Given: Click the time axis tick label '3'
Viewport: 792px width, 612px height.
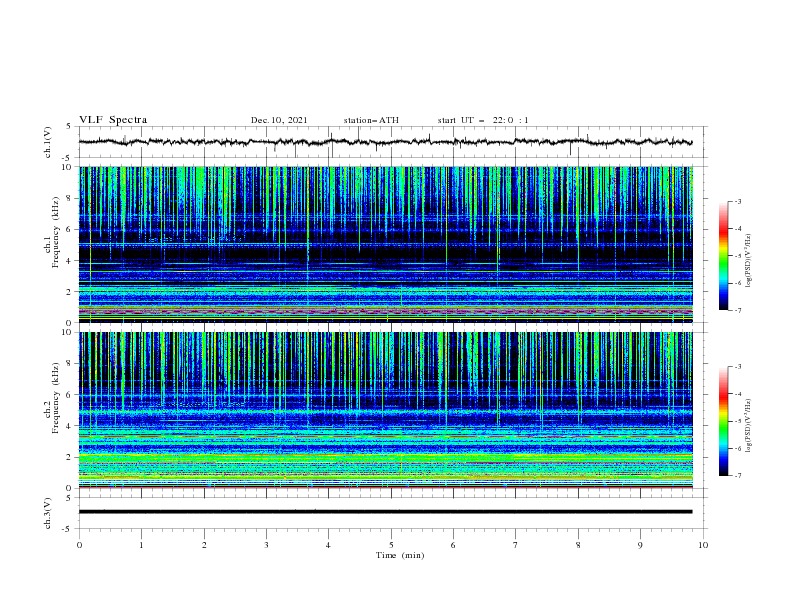Looking at the screenshot, I should (x=266, y=545).
